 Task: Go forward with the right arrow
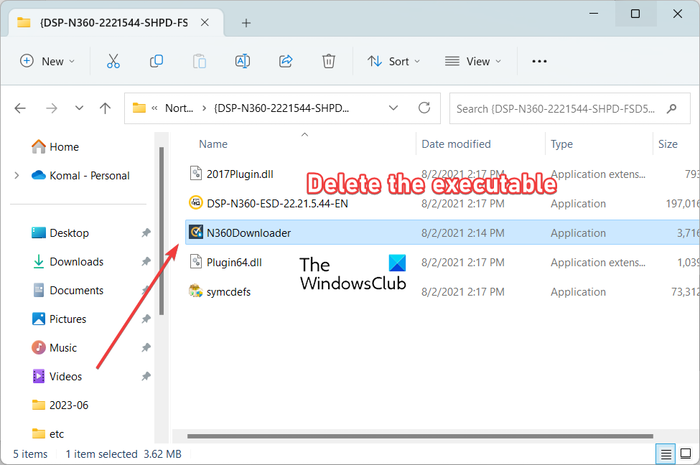coord(51,108)
